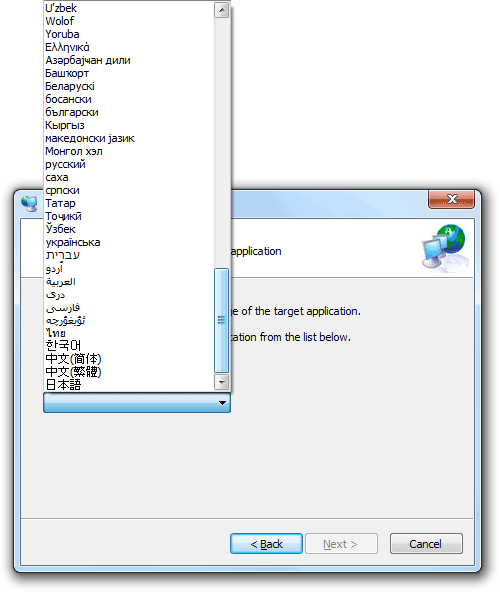Click the large globe and monitors header icon
The image size is (500, 592).
(444, 248)
